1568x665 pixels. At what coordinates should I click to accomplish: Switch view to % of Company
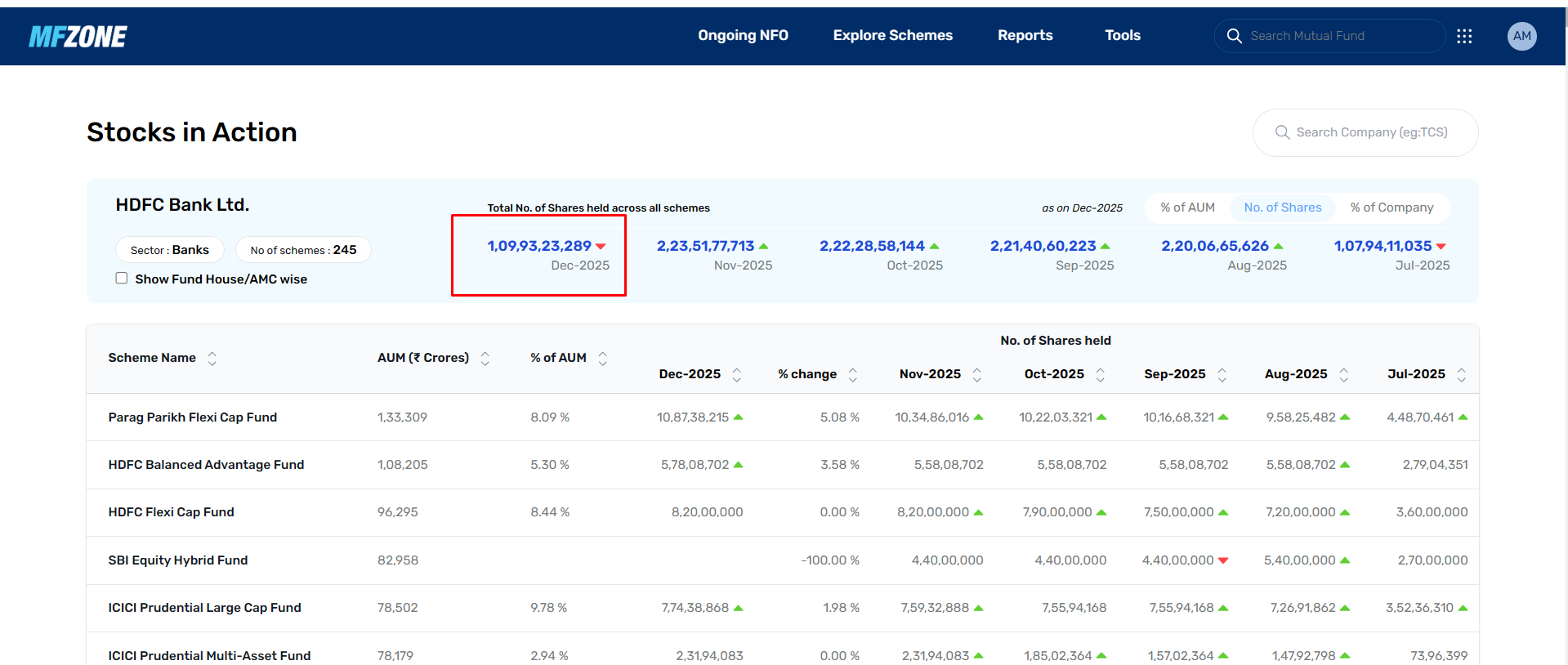(1391, 208)
